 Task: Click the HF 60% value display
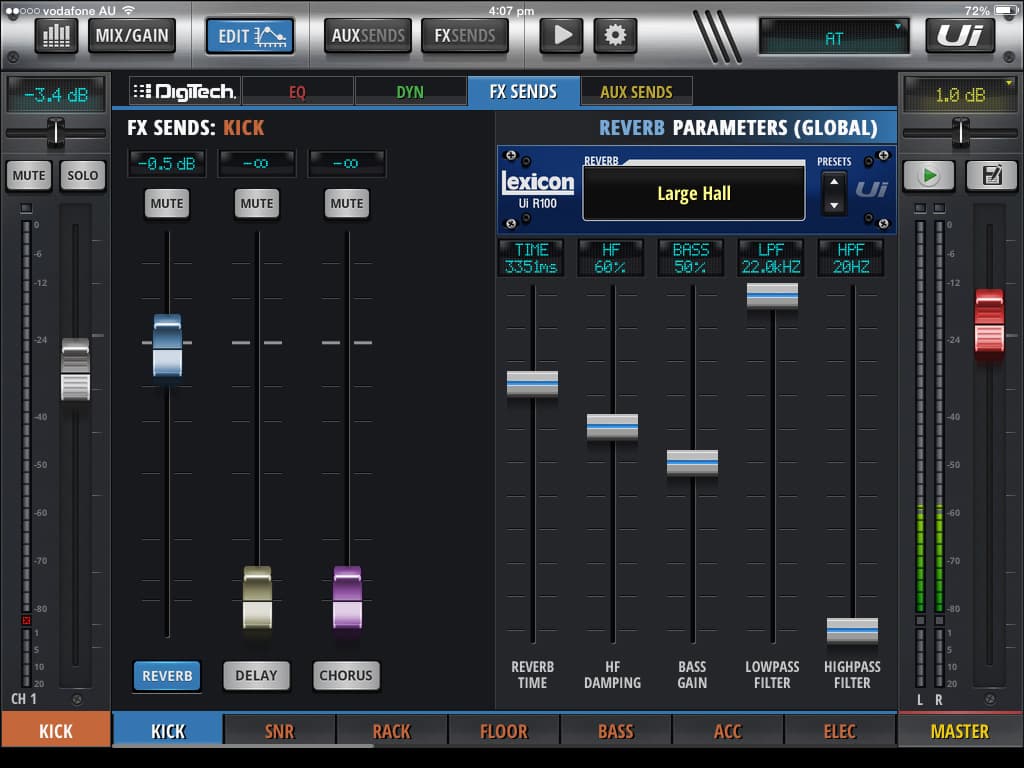[x=611, y=258]
